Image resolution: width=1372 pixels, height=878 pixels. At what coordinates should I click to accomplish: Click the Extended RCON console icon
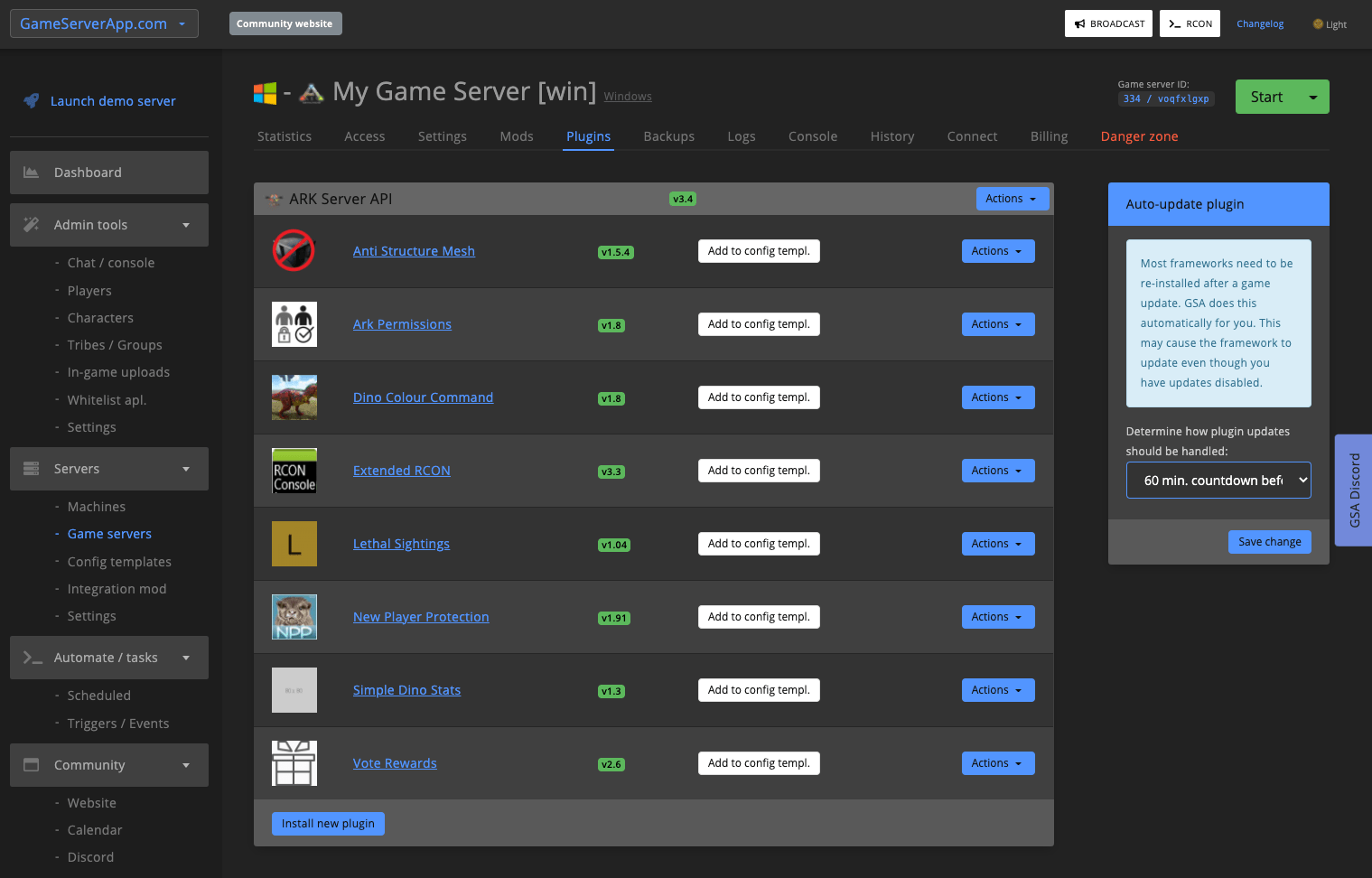click(x=294, y=471)
